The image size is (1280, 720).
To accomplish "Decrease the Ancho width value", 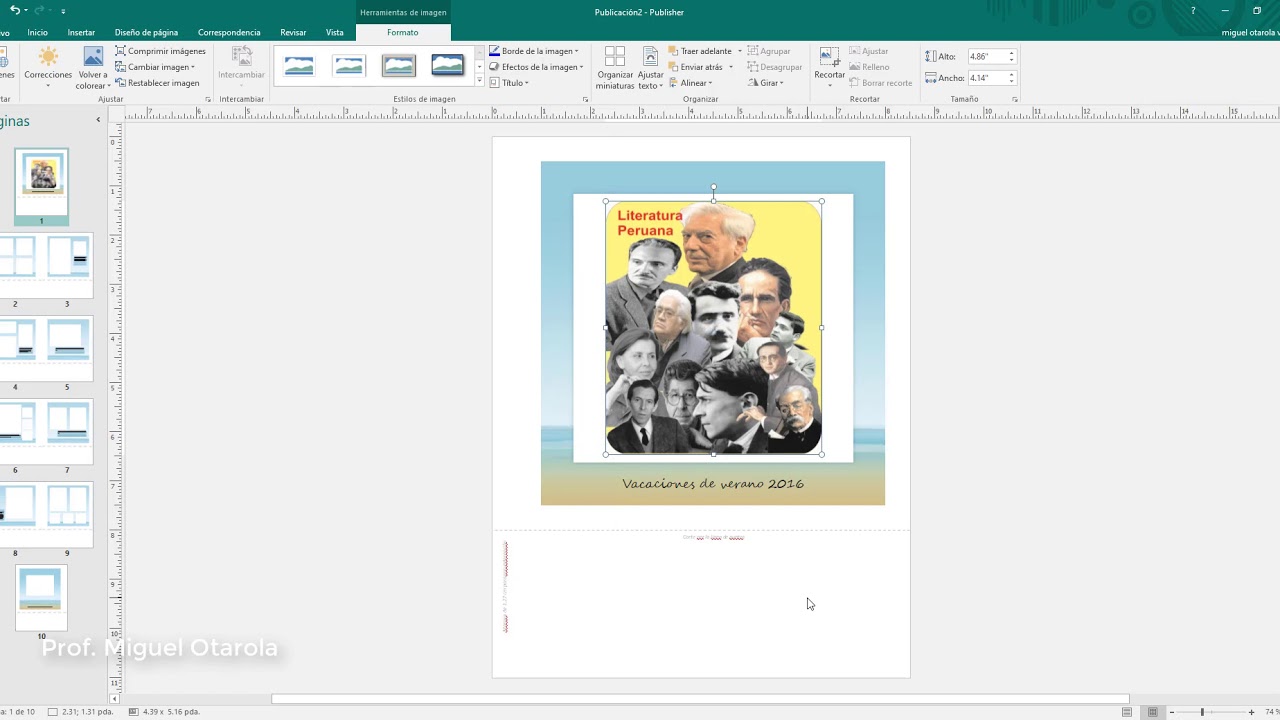I will [1012, 81].
